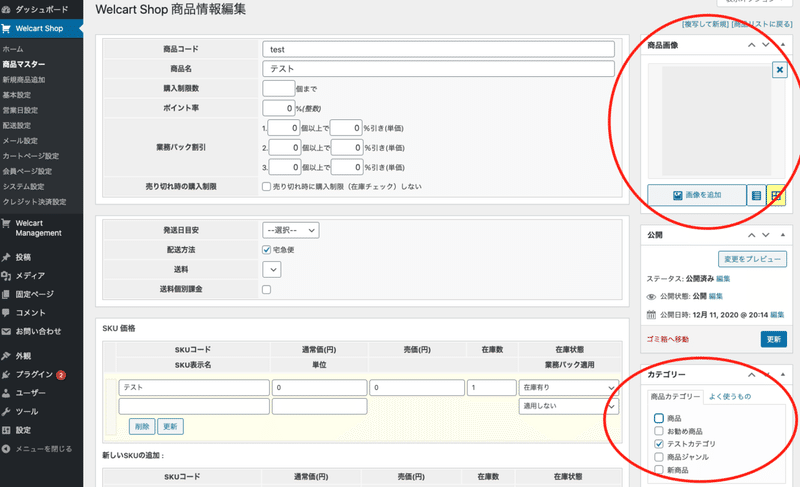
Task: Open 新規商品追加 submenu item
Action: pyautogui.click(x=24, y=80)
